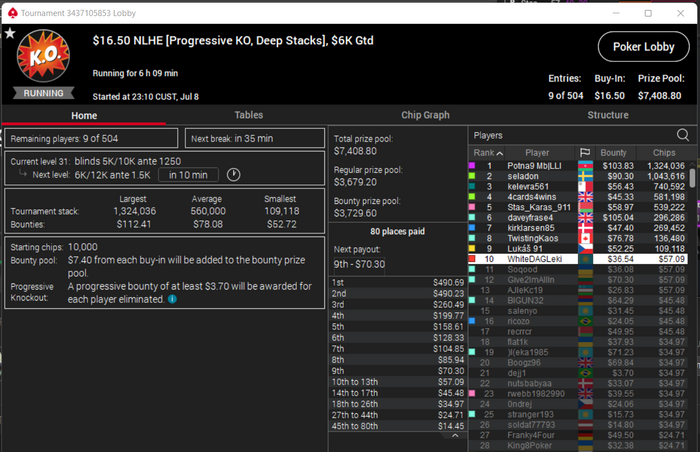Sort the player list by Chips
This screenshot has height=452, width=700.
click(x=664, y=153)
